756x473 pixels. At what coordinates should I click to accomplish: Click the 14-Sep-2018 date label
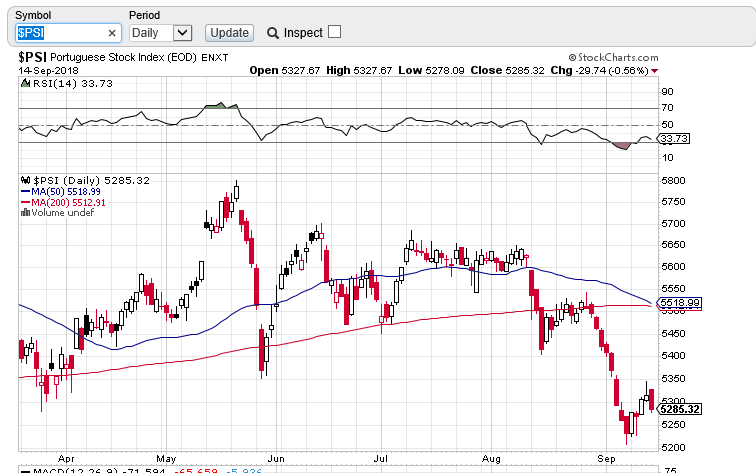[x=48, y=70]
